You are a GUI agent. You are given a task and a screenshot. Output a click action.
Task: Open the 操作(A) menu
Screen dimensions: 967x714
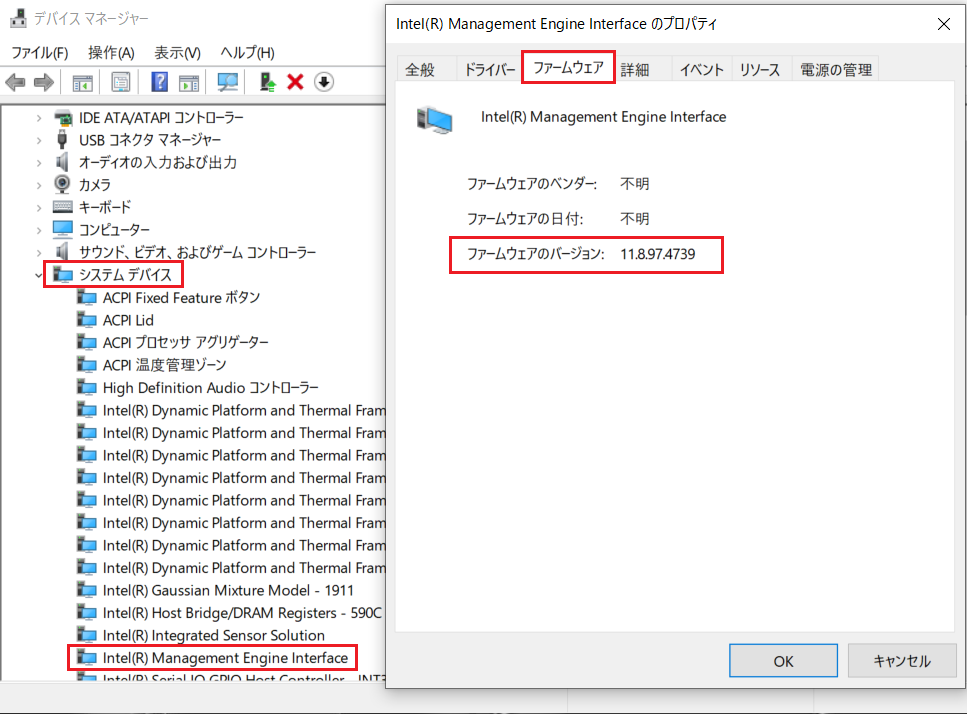(111, 52)
